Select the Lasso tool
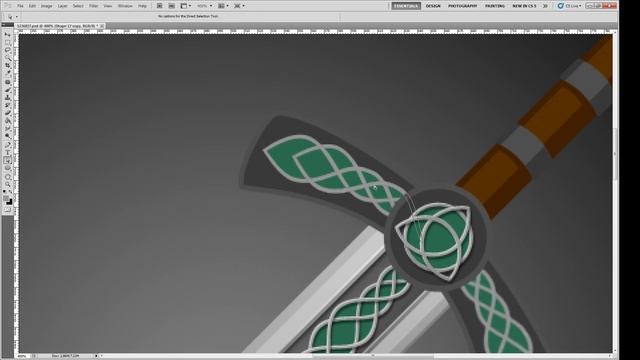The image size is (640, 360). [7, 50]
